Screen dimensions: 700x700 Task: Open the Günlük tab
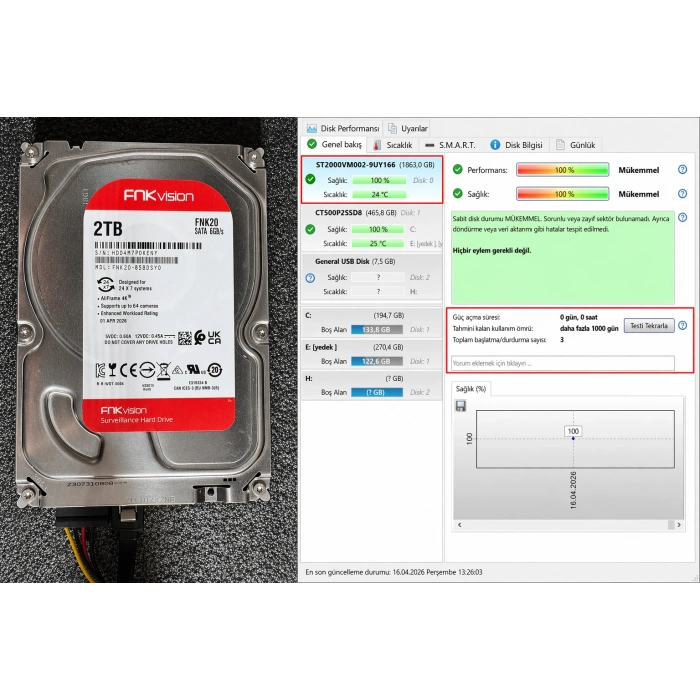(575, 145)
